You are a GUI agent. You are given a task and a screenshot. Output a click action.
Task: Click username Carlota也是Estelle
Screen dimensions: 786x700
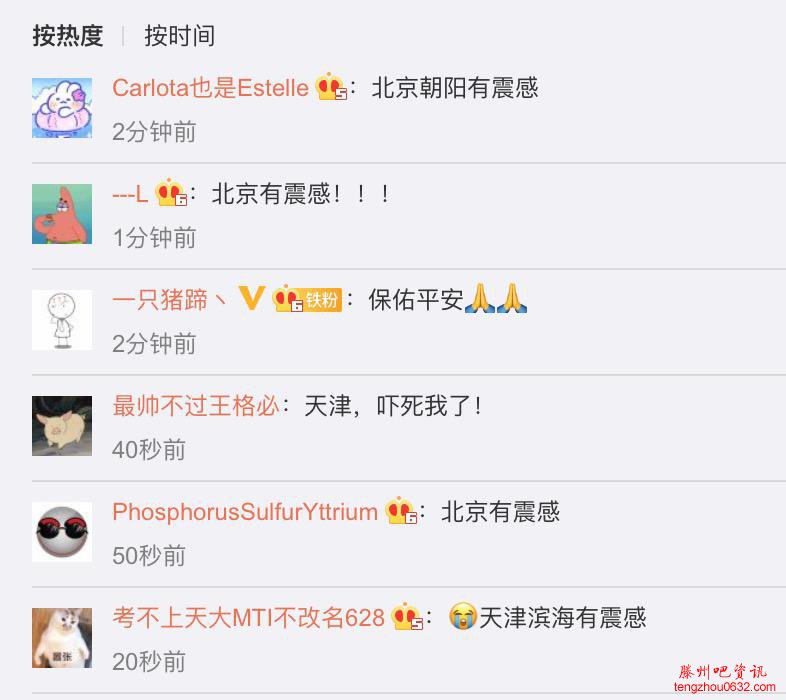tap(211, 88)
